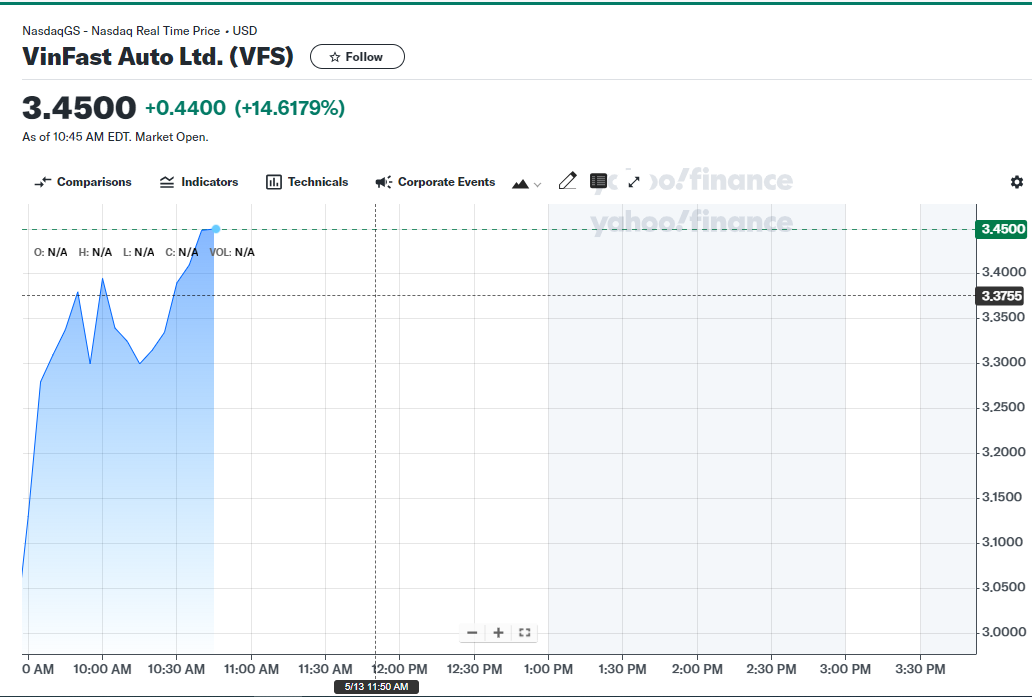Screen dimensions: 1032x697
Task: Select the pencil draw tool
Action: tap(567, 181)
